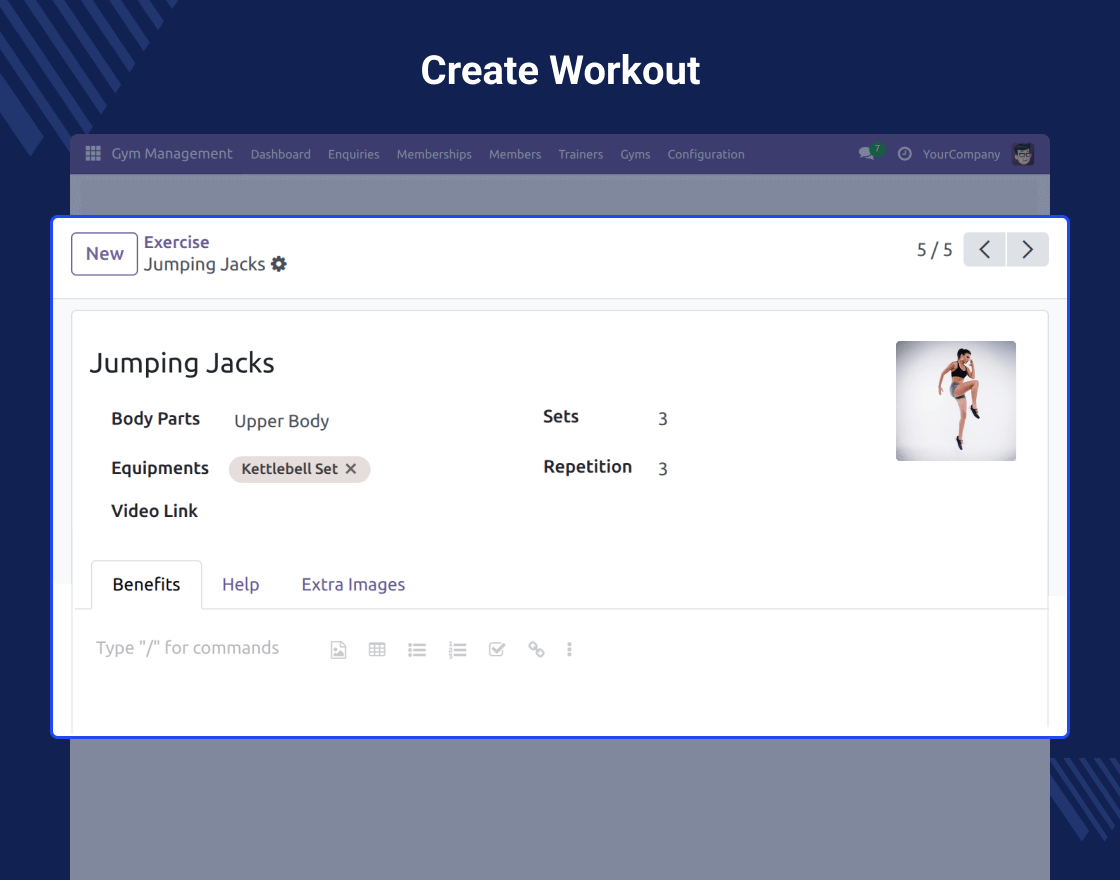Image resolution: width=1120 pixels, height=880 pixels.
Task: Insert a numbered list
Action: (x=457, y=649)
